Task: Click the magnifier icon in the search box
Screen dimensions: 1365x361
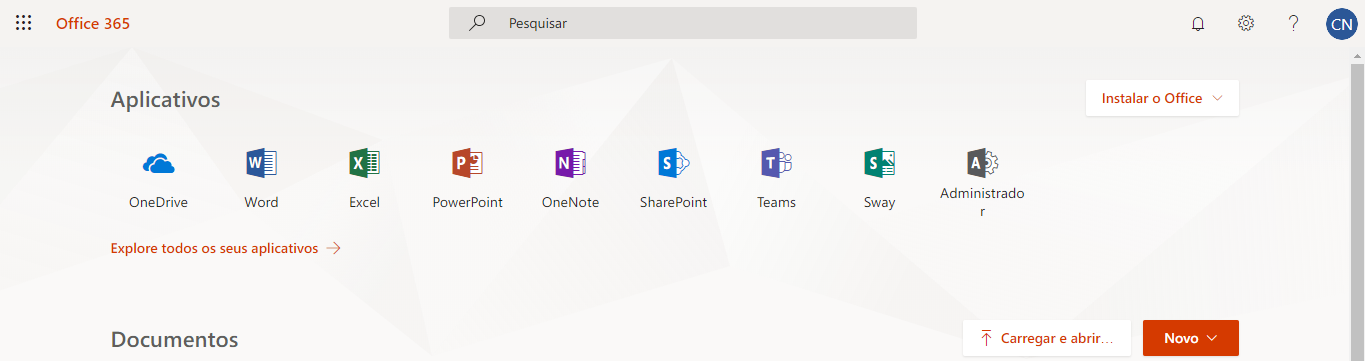Action: (477, 23)
